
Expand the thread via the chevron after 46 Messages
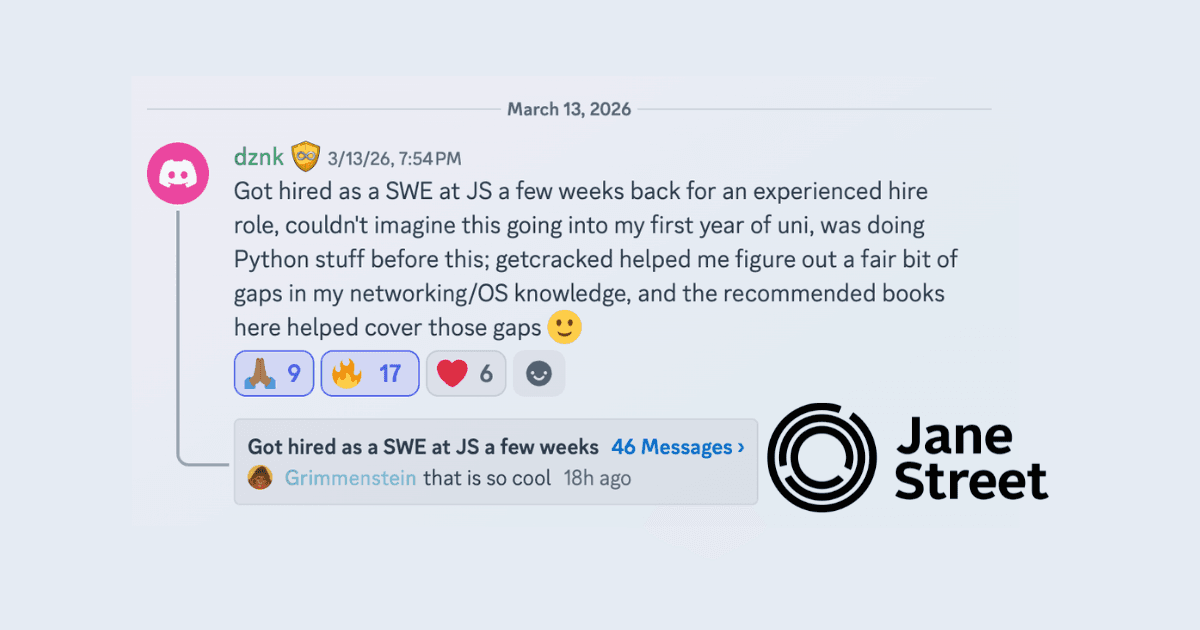pos(738,447)
